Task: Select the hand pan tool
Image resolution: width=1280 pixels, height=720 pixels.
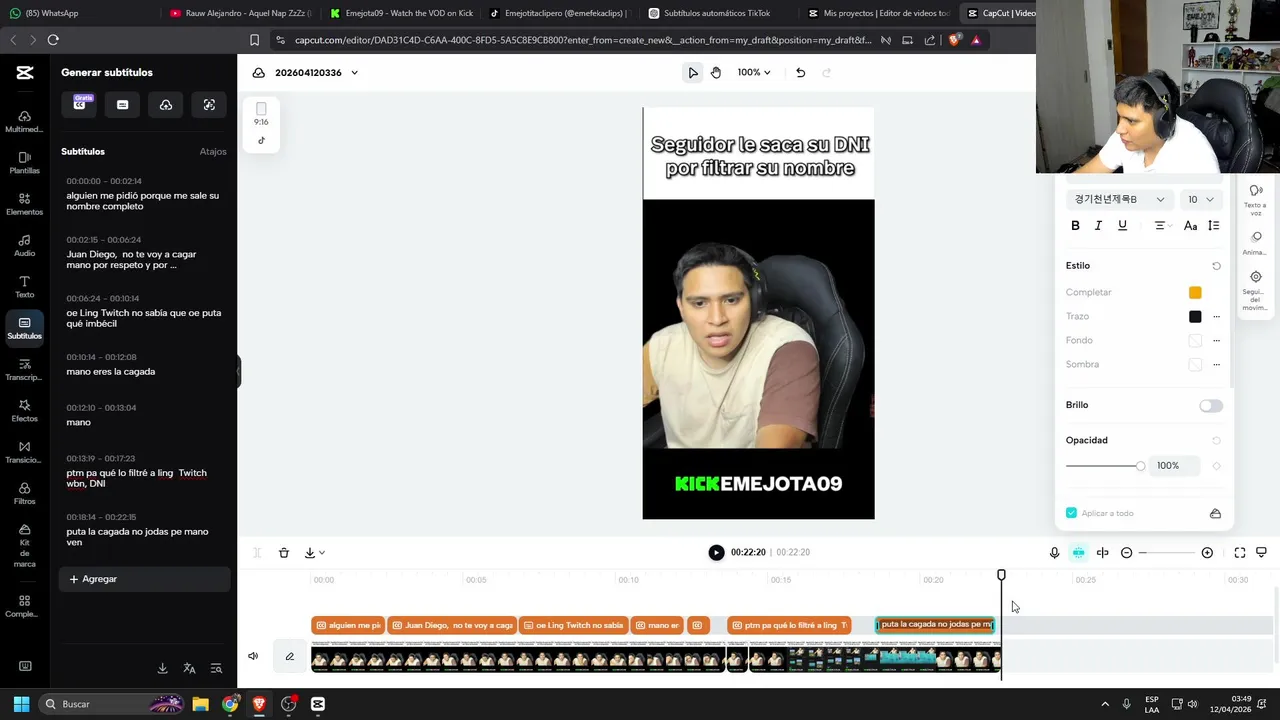Action: pyautogui.click(x=716, y=72)
